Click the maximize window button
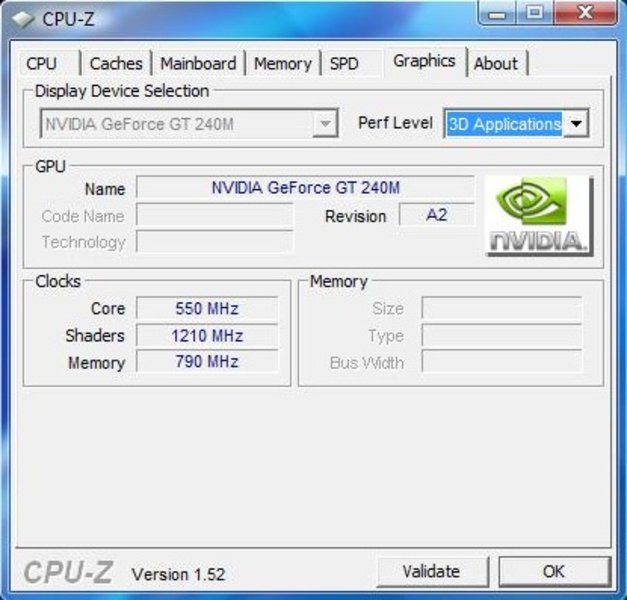This screenshot has height=600, width=627. click(535, 12)
